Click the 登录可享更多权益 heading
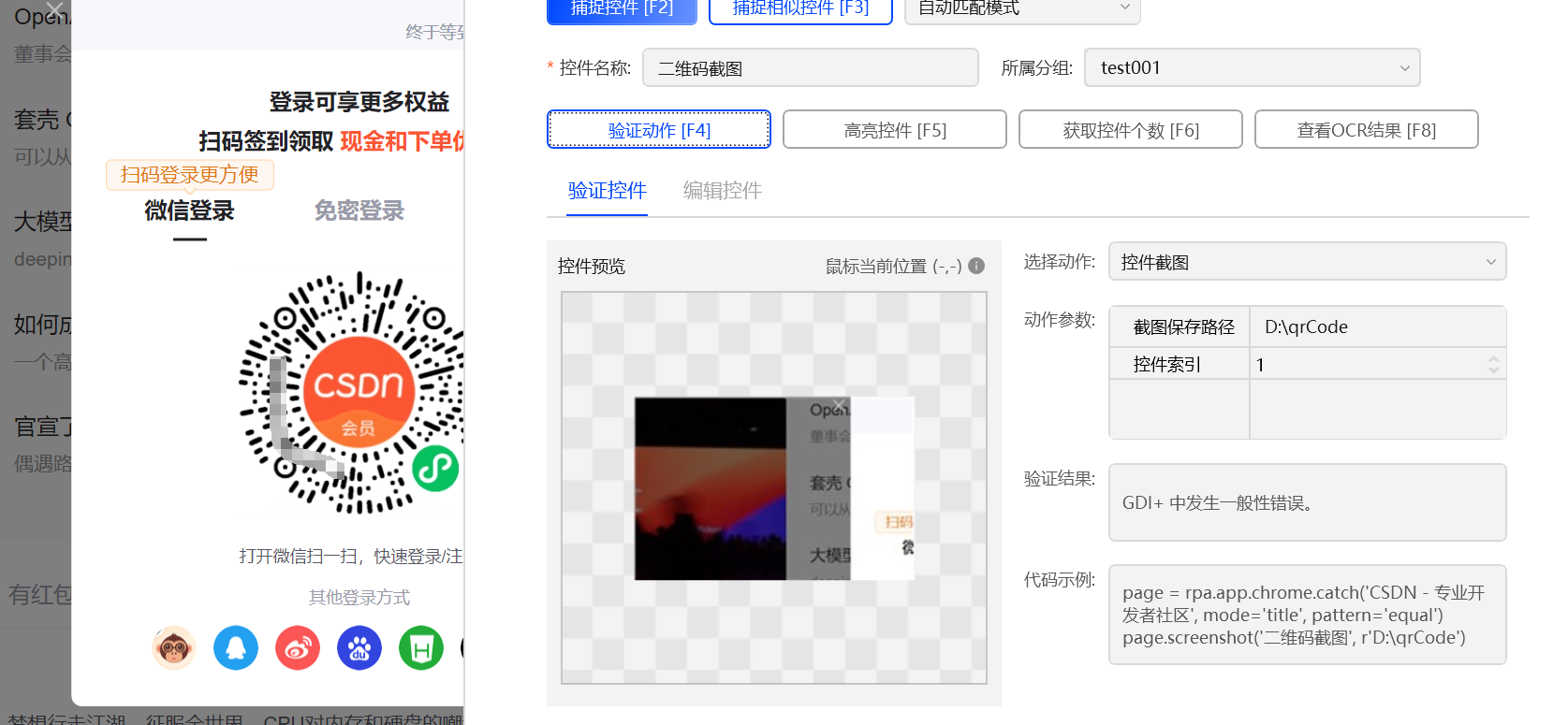 click(x=359, y=101)
